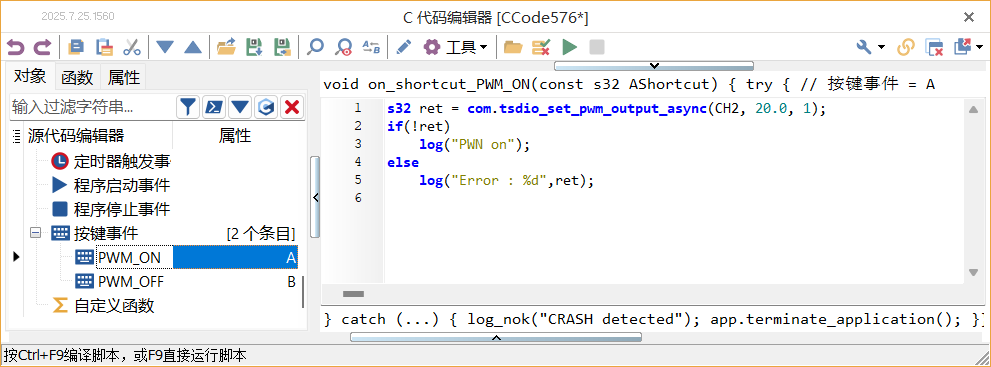991x367 pixels.
Task: Click the magnifier Find icon
Action: pos(315,47)
